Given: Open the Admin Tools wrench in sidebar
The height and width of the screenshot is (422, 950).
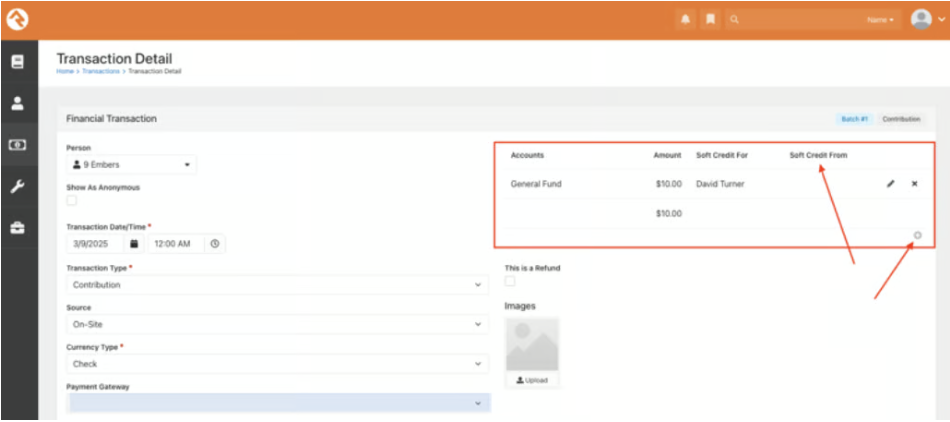Looking at the screenshot, I should pyautogui.click(x=18, y=187).
